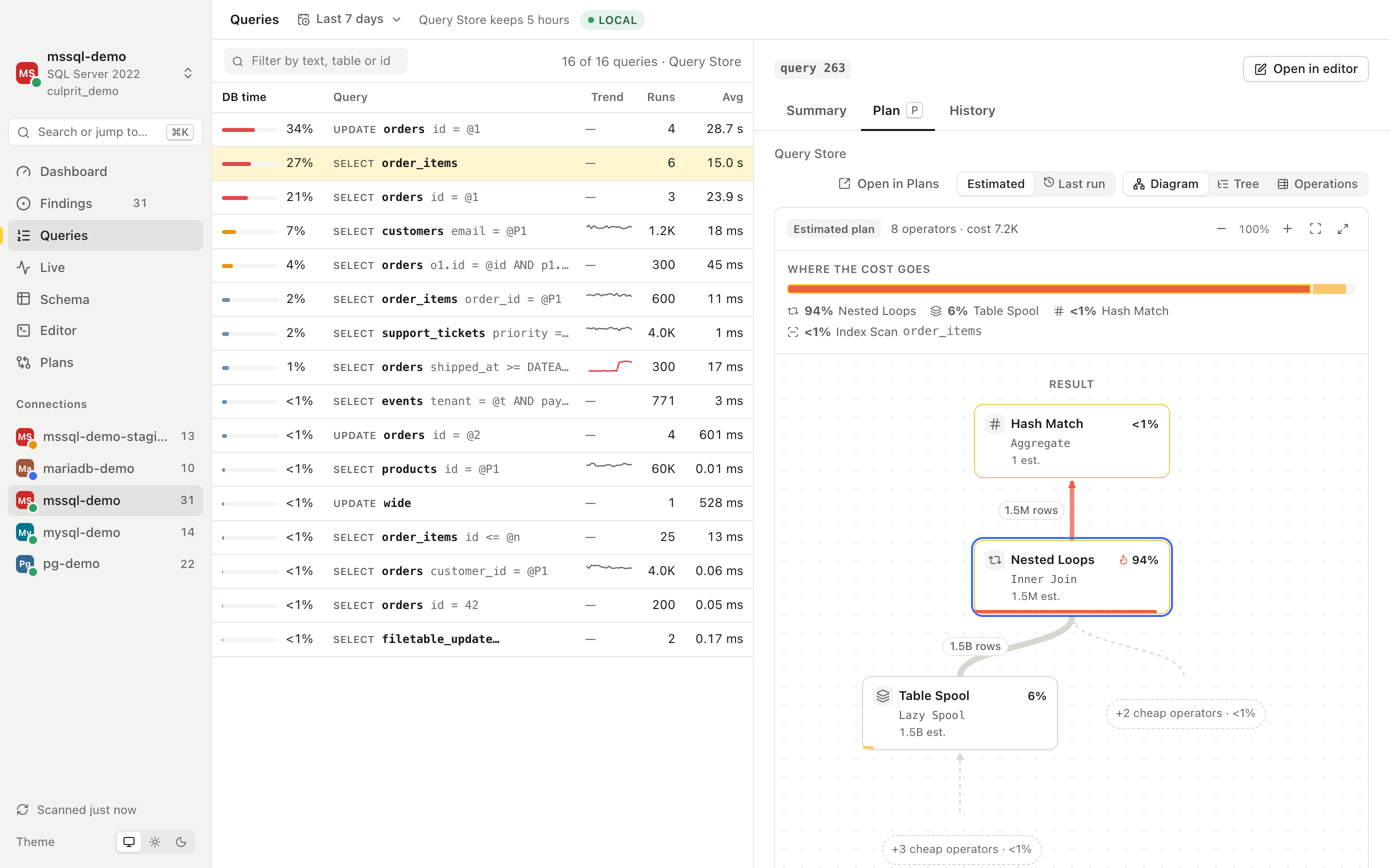This screenshot has height=868, width=1389.
Task: Select the Plan tab
Action: point(897,111)
